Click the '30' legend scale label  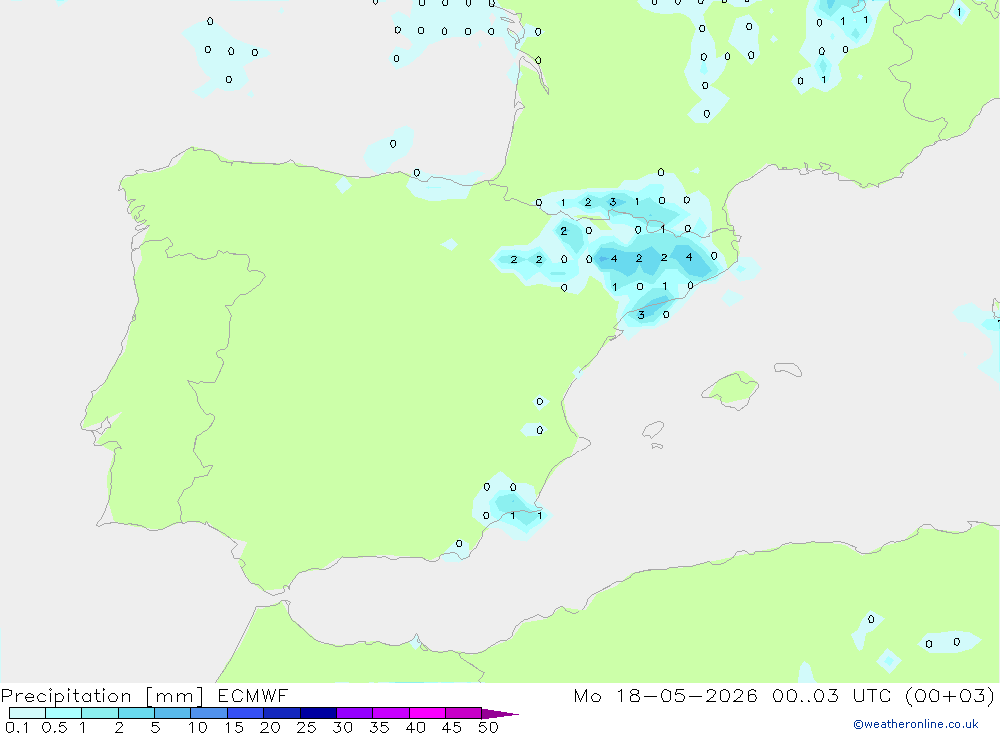(342, 727)
